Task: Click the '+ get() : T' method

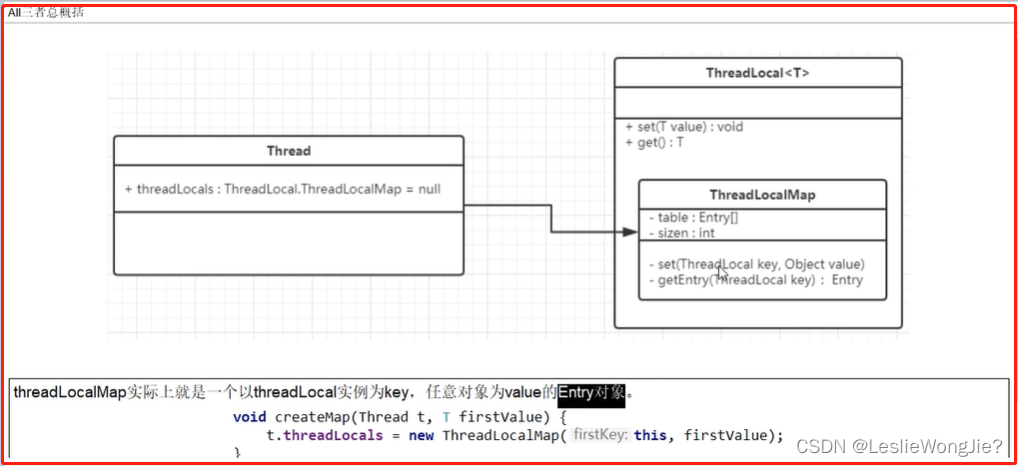Action: click(654, 143)
